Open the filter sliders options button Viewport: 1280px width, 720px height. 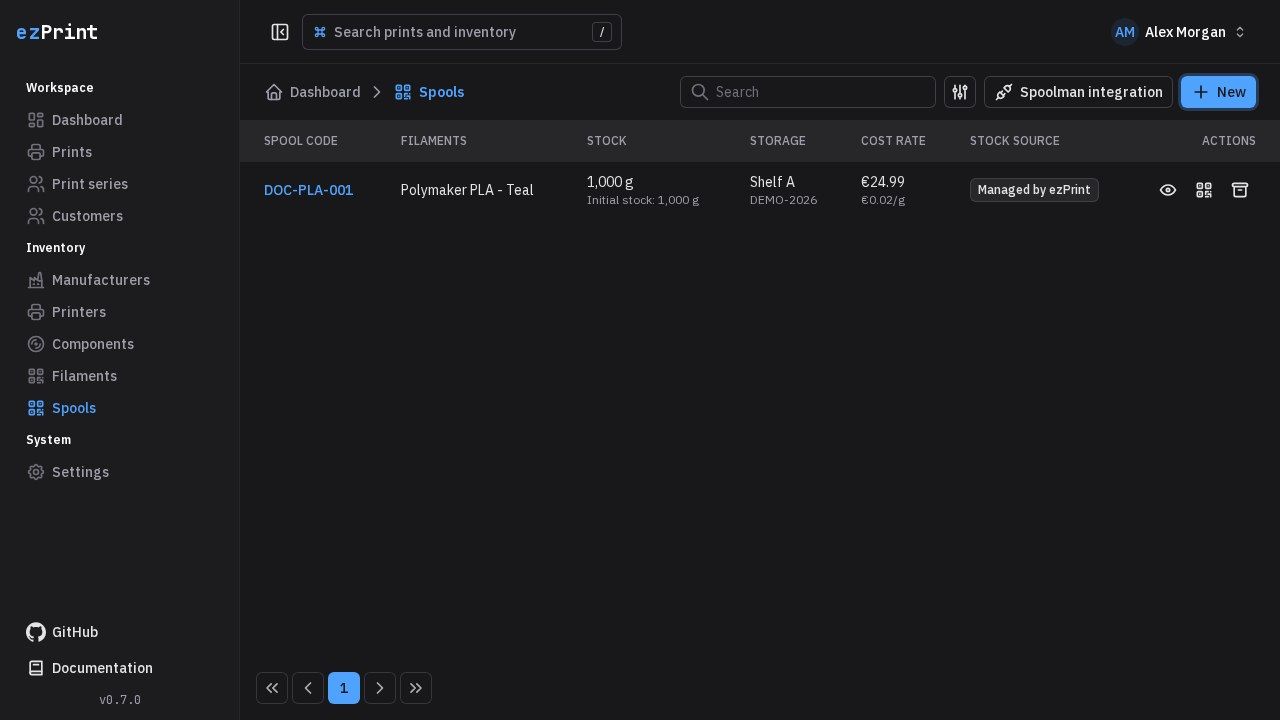tap(960, 92)
